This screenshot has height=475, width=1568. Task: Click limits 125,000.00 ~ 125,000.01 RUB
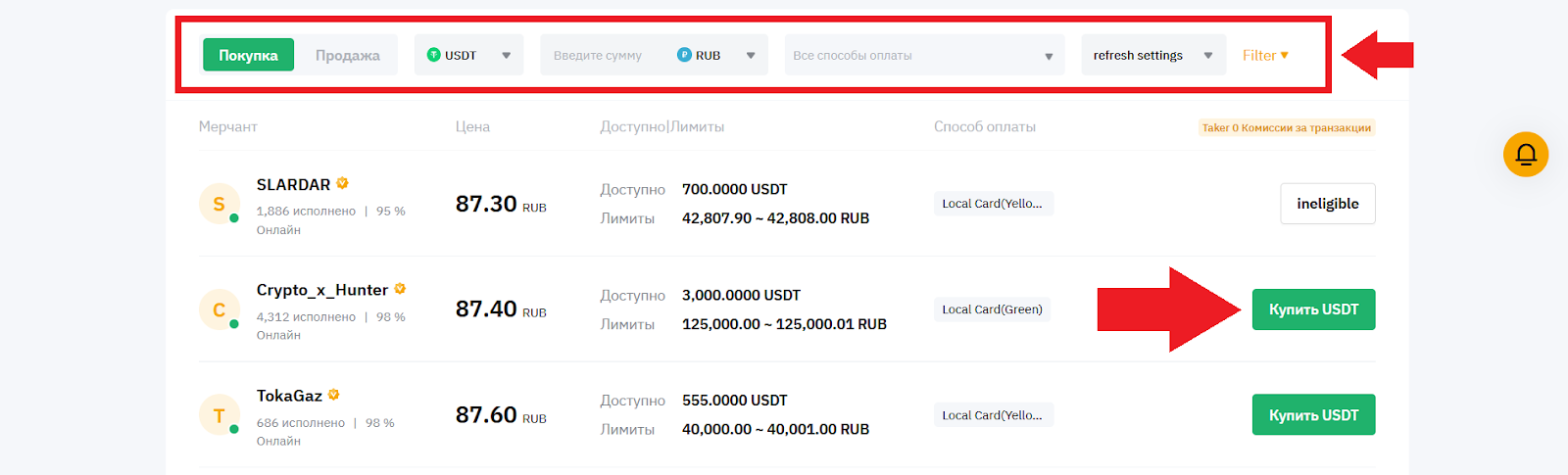tap(784, 324)
